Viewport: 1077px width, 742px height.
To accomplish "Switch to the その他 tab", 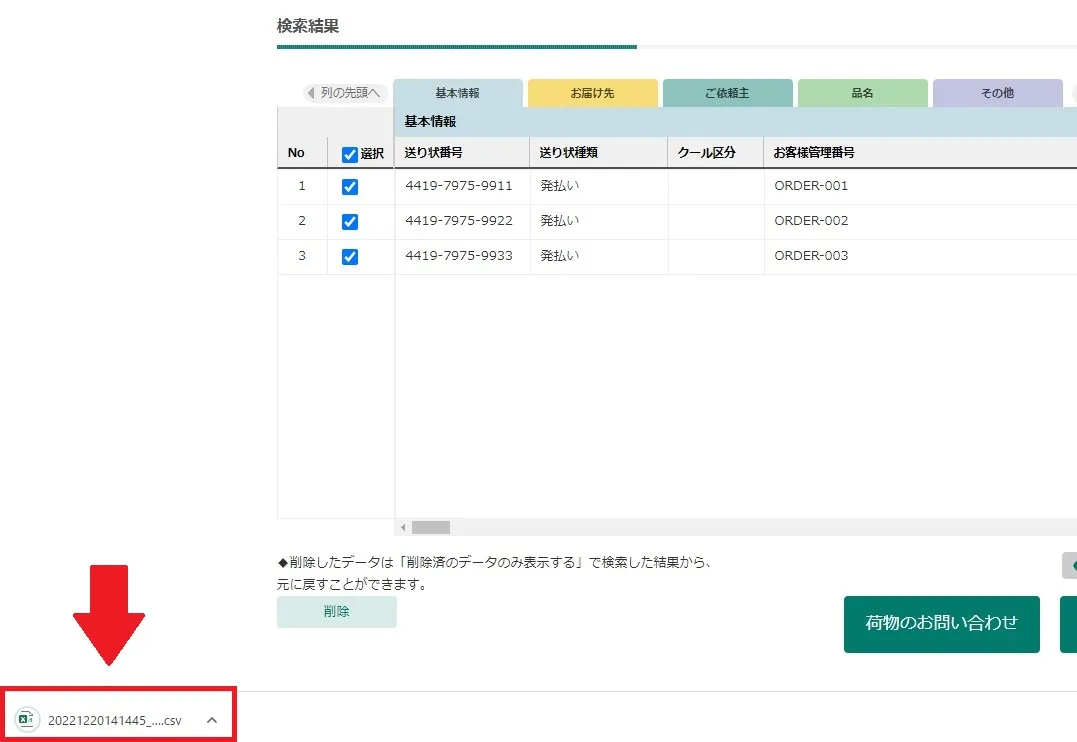I will click(x=997, y=93).
